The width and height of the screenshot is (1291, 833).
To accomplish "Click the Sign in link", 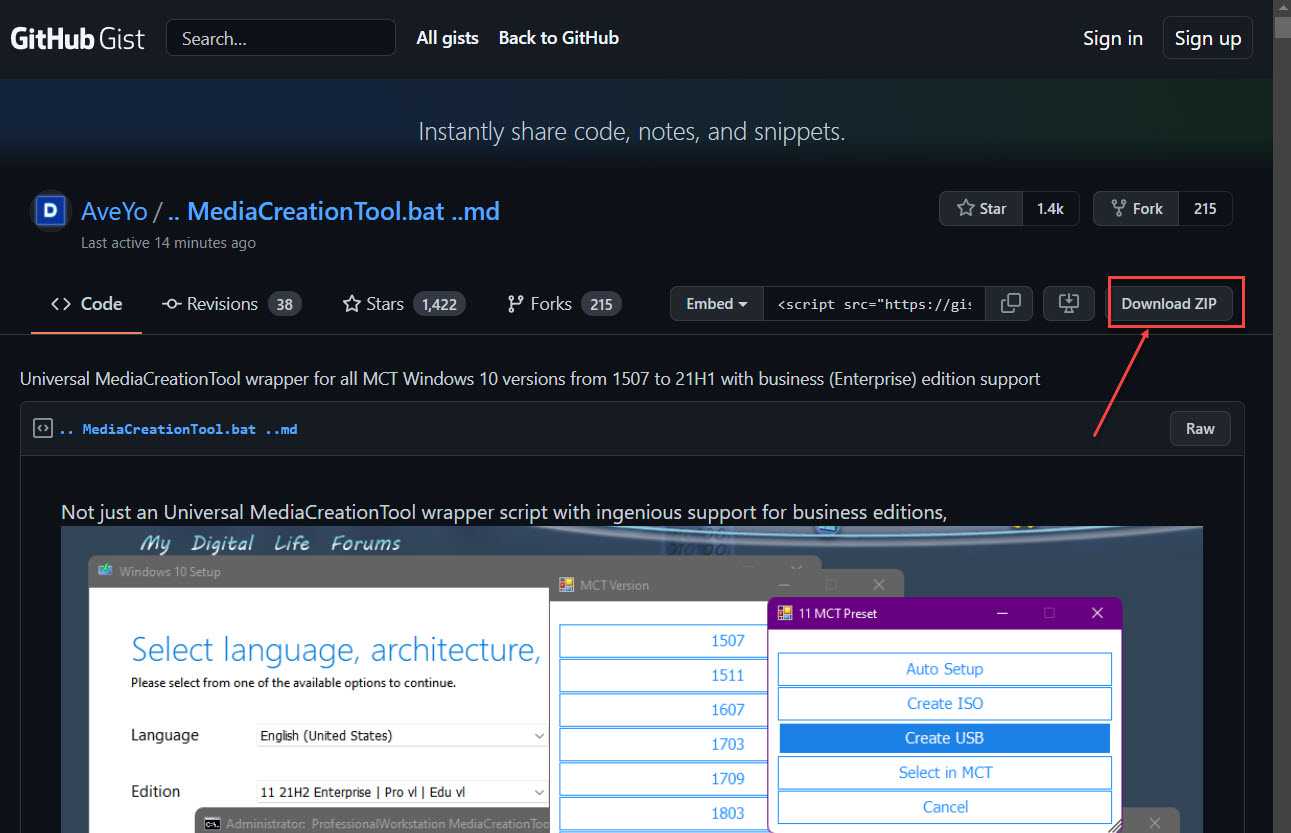I will coord(1112,38).
